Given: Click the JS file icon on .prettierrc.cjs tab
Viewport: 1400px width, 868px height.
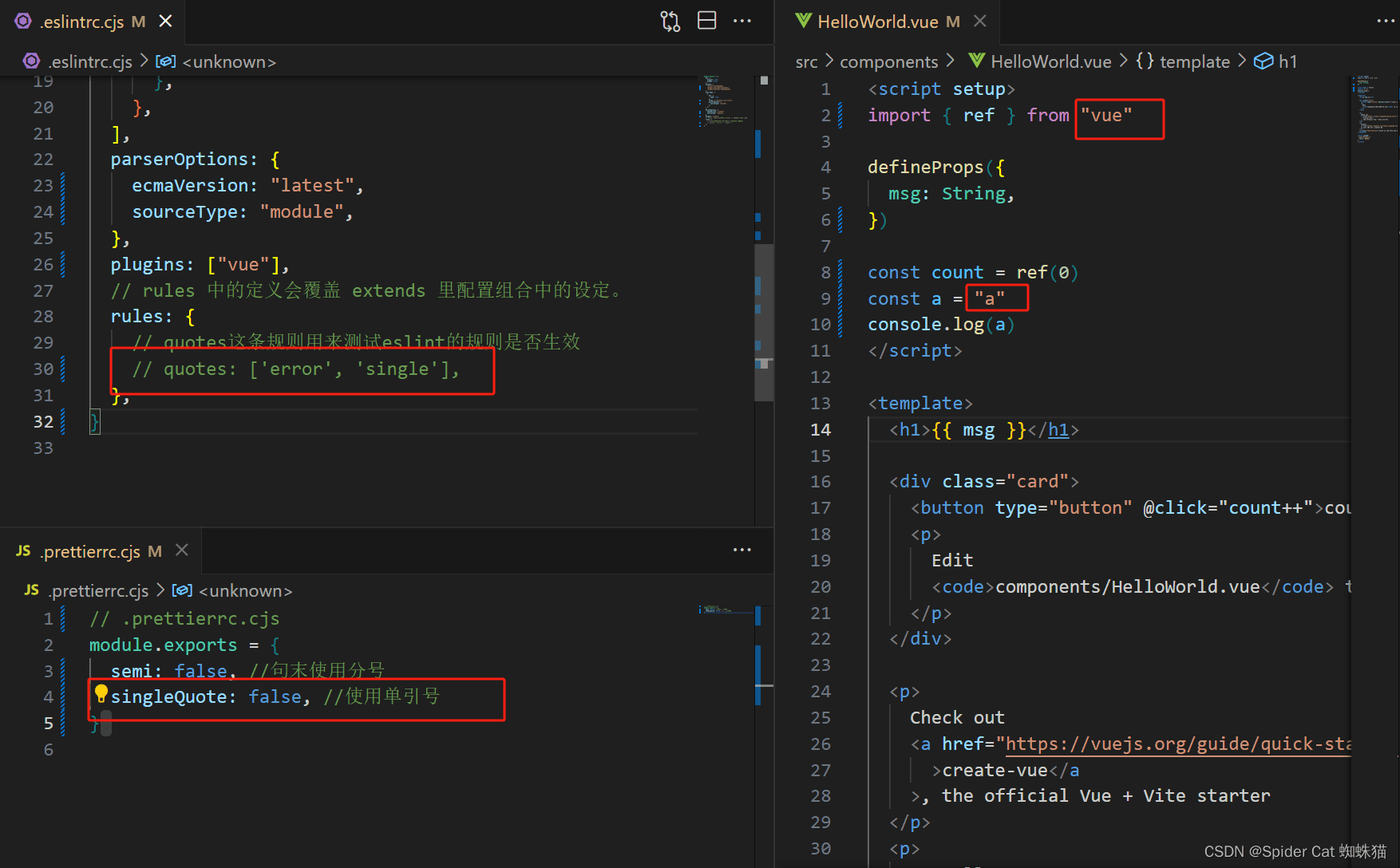Looking at the screenshot, I should point(23,550).
